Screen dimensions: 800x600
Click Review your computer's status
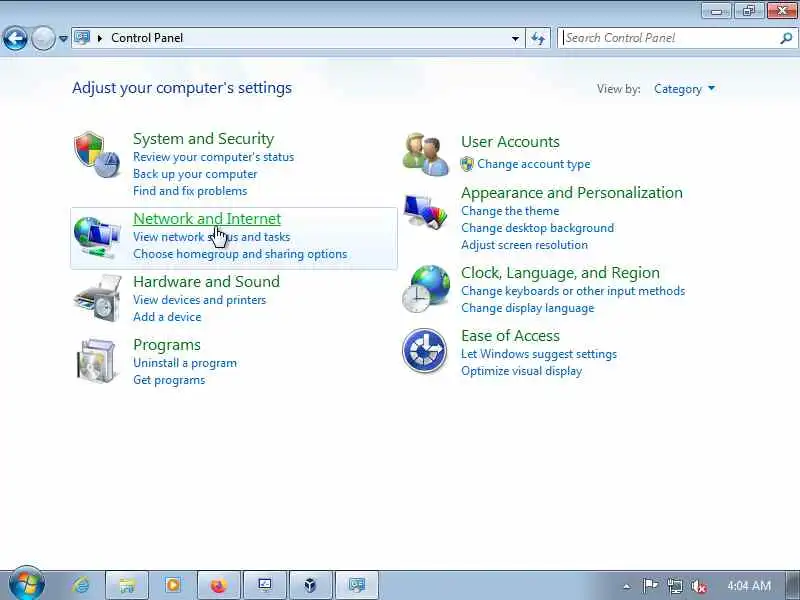click(213, 157)
